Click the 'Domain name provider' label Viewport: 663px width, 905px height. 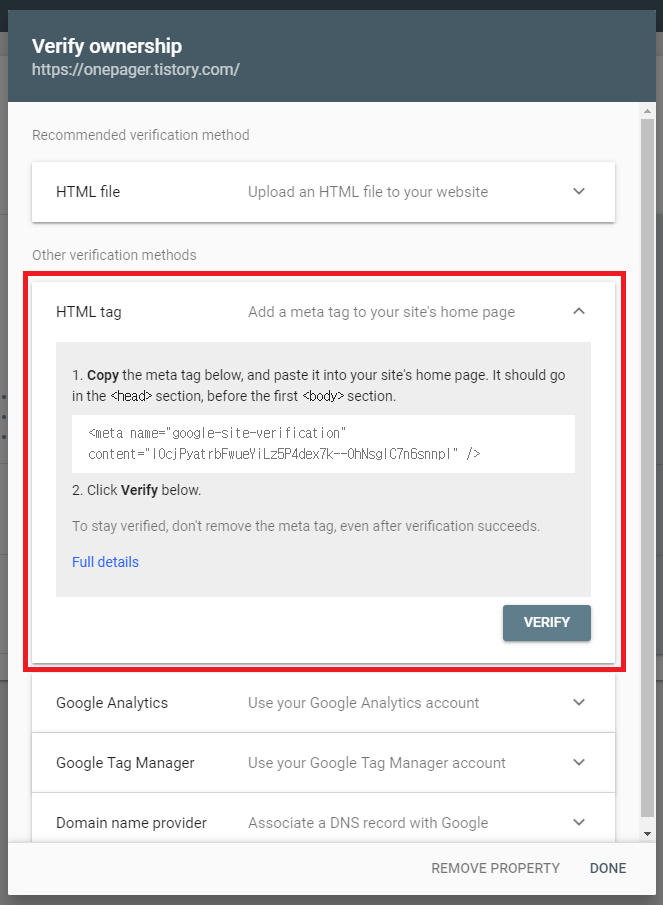[131, 822]
